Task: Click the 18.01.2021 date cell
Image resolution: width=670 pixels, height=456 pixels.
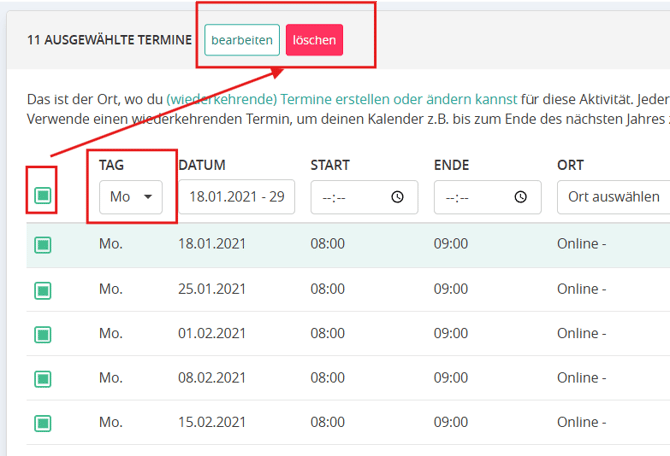Action: 212,245
